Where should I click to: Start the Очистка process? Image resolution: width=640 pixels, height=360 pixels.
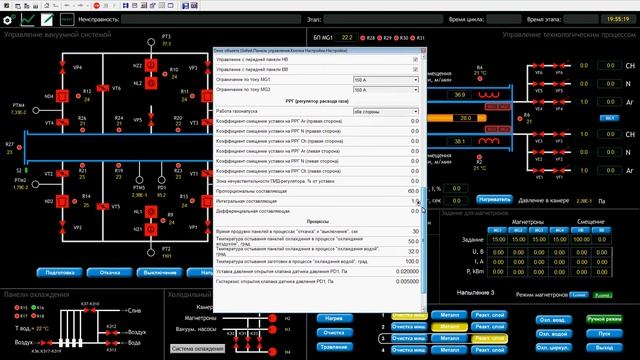point(334,333)
